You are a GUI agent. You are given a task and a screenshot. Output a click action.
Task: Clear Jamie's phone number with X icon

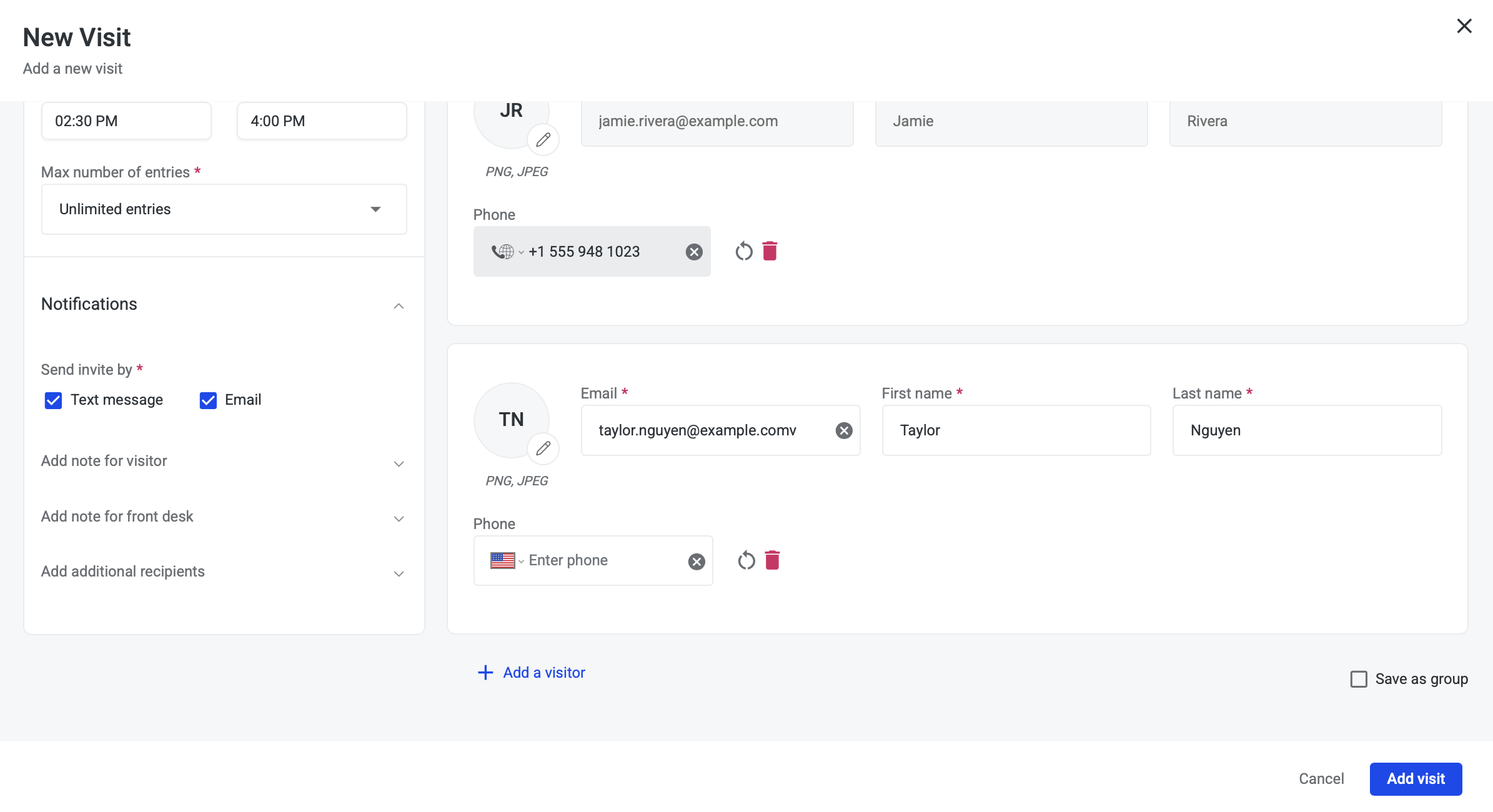[x=693, y=252]
